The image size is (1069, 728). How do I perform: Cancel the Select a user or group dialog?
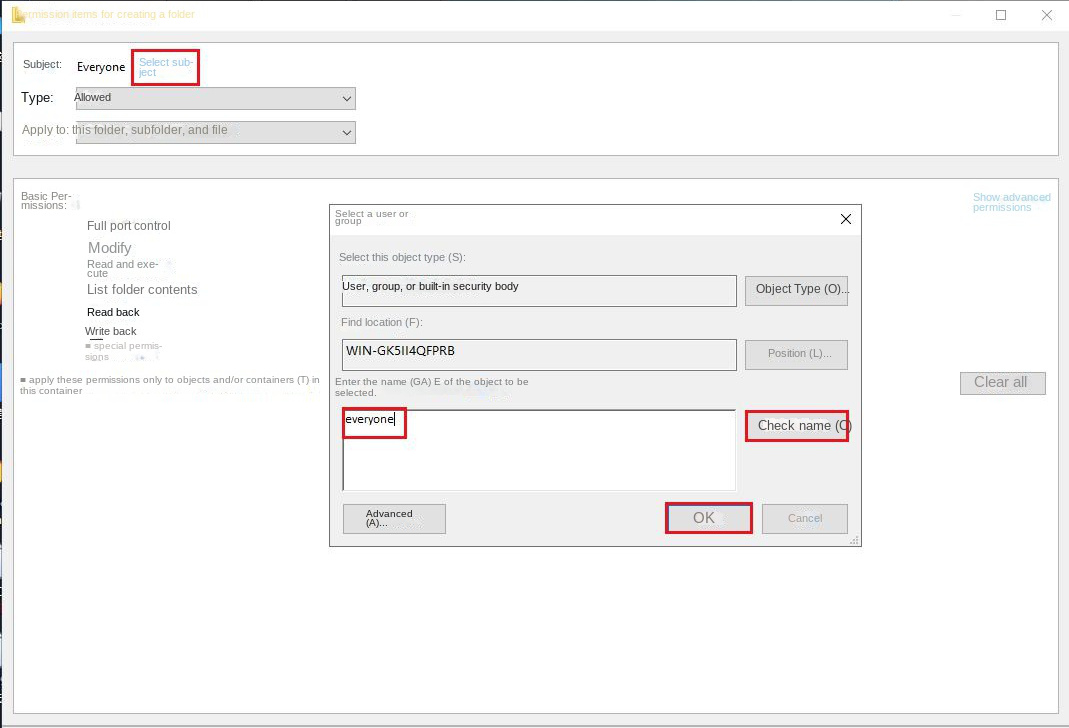[x=804, y=518]
